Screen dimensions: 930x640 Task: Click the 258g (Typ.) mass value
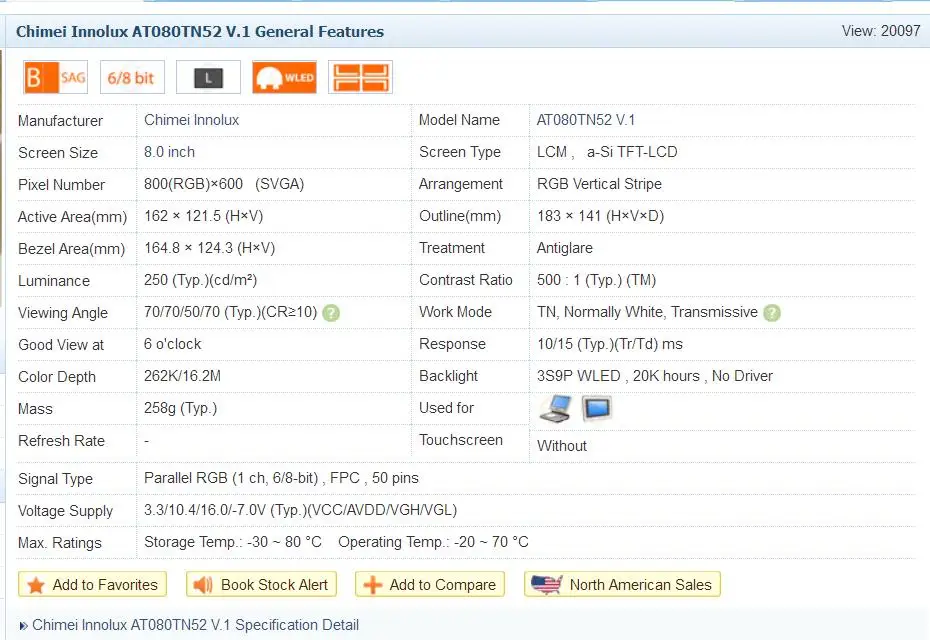pos(180,408)
